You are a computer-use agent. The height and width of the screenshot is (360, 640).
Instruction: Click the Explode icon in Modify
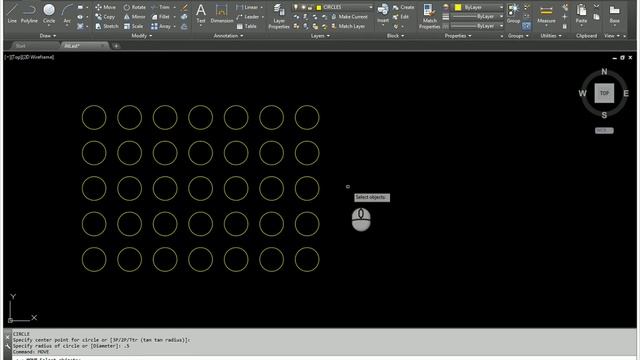[184, 17]
